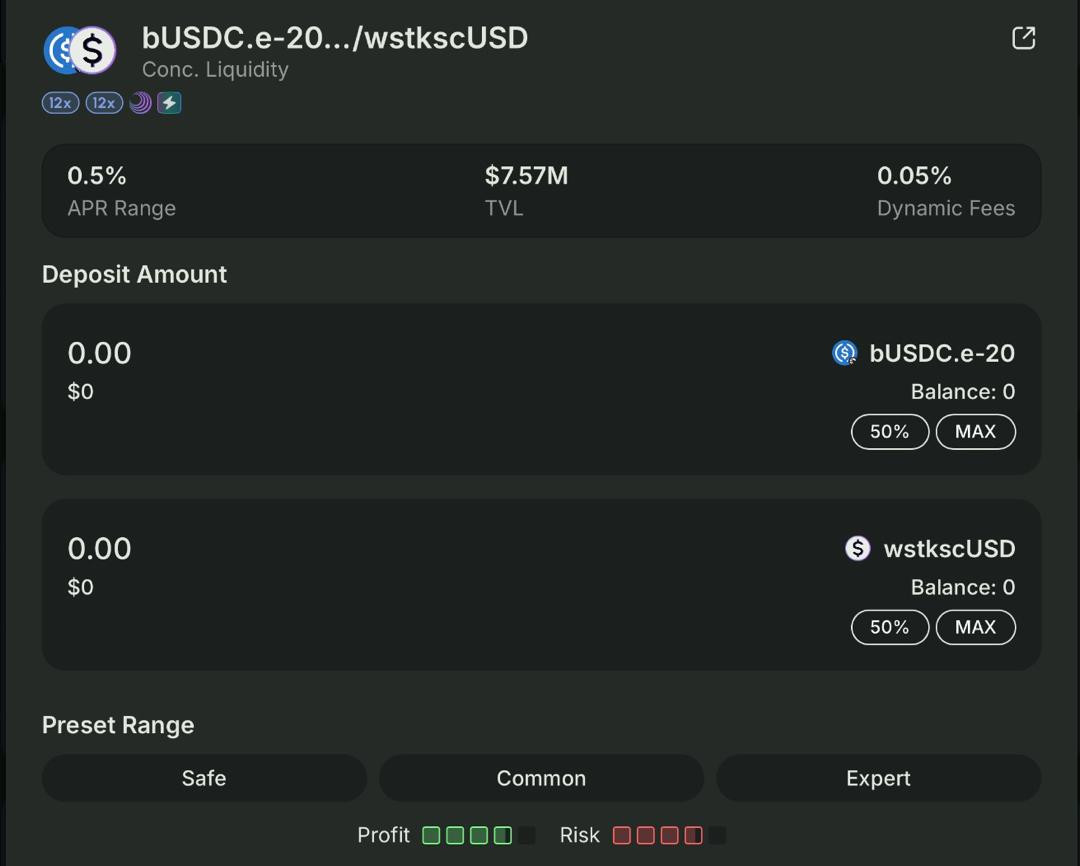This screenshot has width=1080, height=866.
Task: Set bUSDC.e-20 deposit to 50%
Action: click(889, 432)
